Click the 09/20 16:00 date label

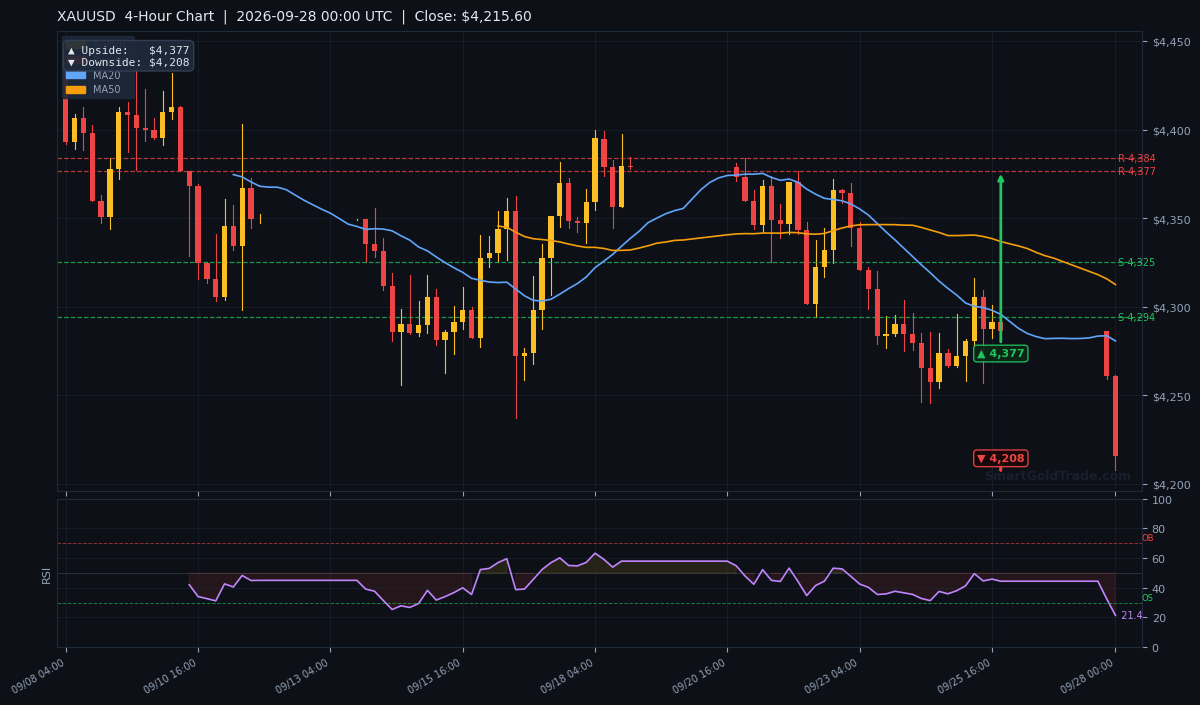click(698, 676)
